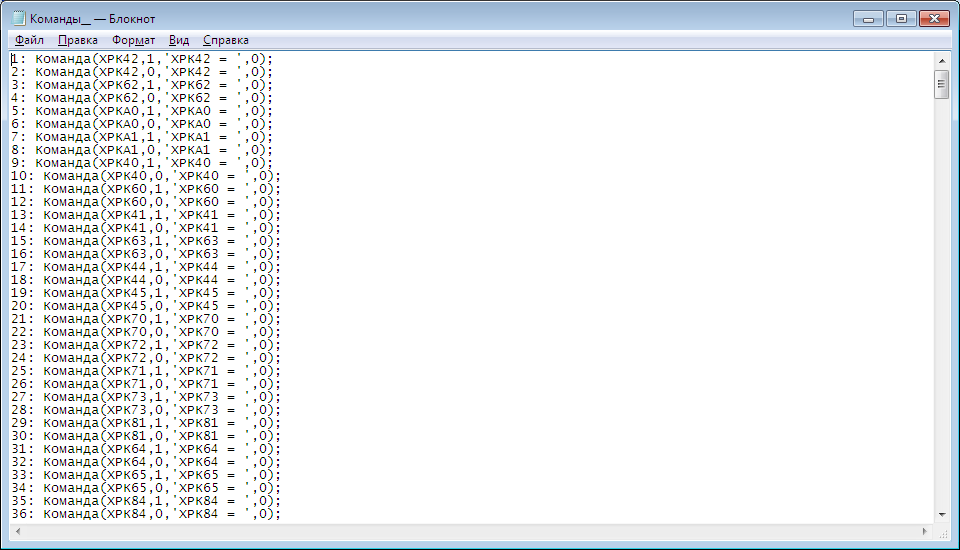Screen dimensions: 960x550
Task: Click the Notepad icon in the title bar
Action: (x=19, y=18)
